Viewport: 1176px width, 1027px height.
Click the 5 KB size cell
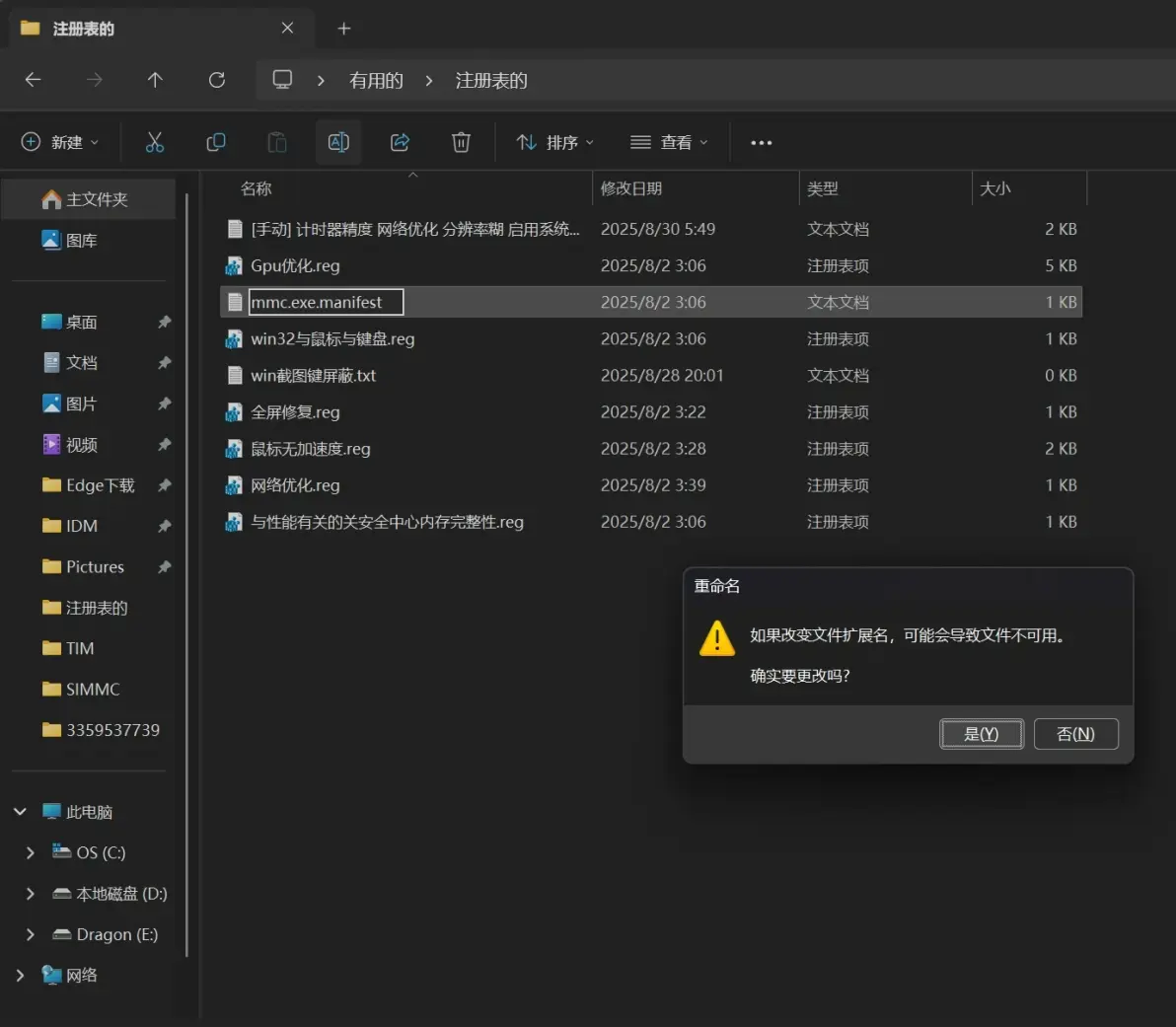(x=1061, y=265)
